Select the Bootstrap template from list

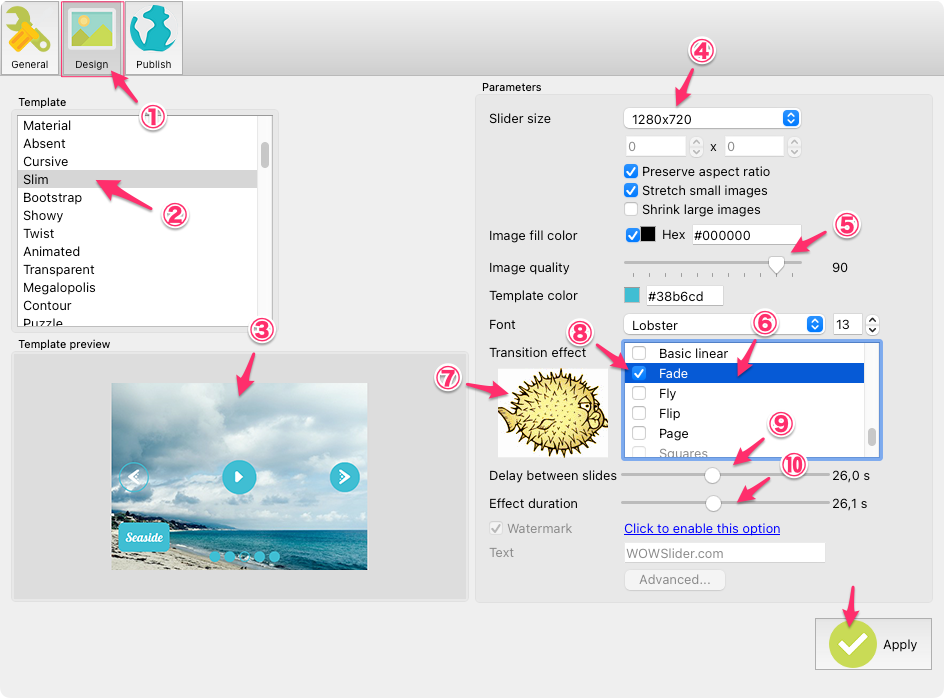(53, 198)
